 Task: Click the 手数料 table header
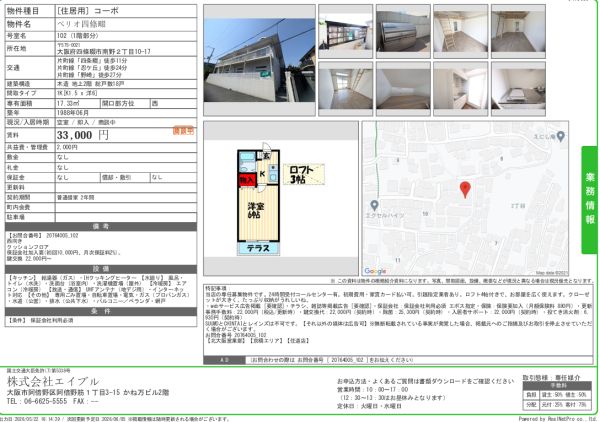pyautogui.click(x=557, y=386)
